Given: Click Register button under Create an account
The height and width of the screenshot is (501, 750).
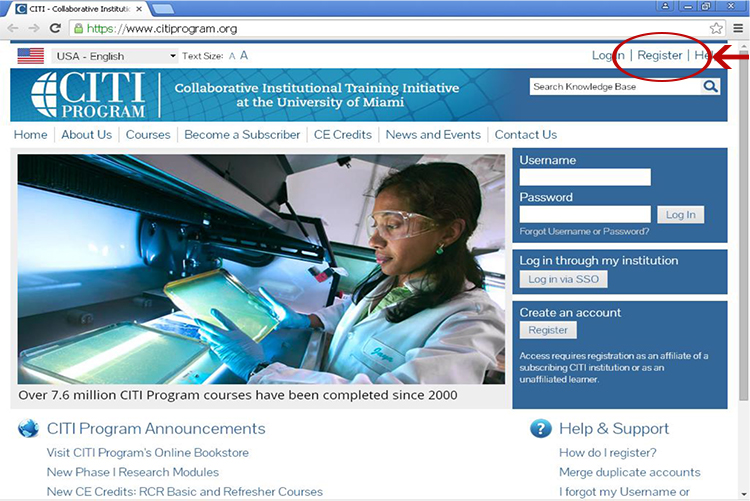Looking at the screenshot, I should click(x=548, y=330).
